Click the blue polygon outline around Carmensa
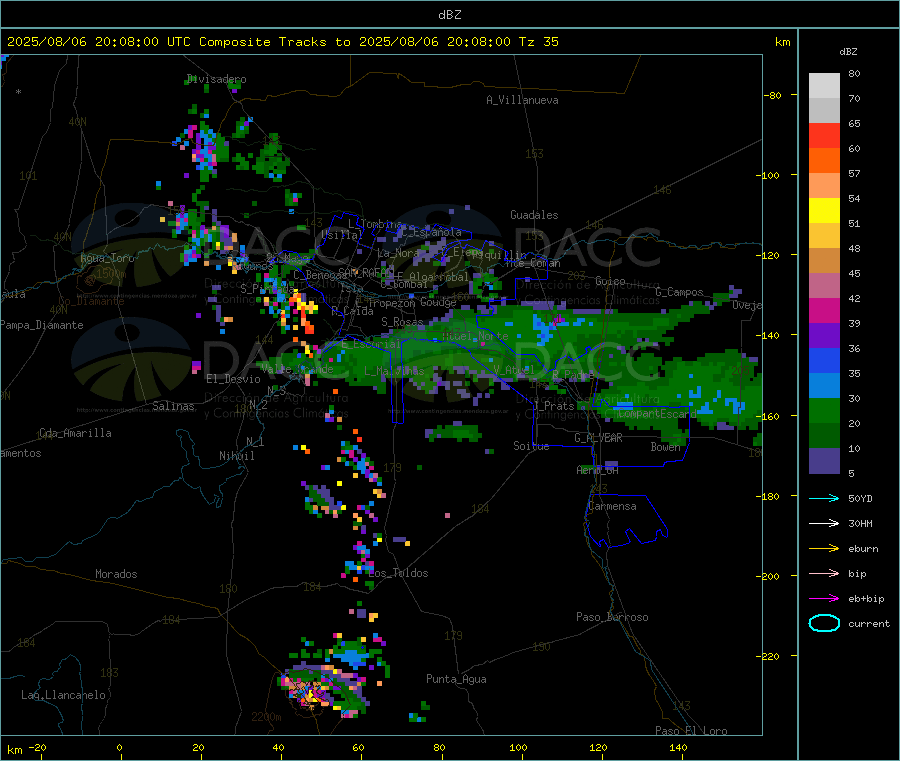900x761 pixels. 626,521
